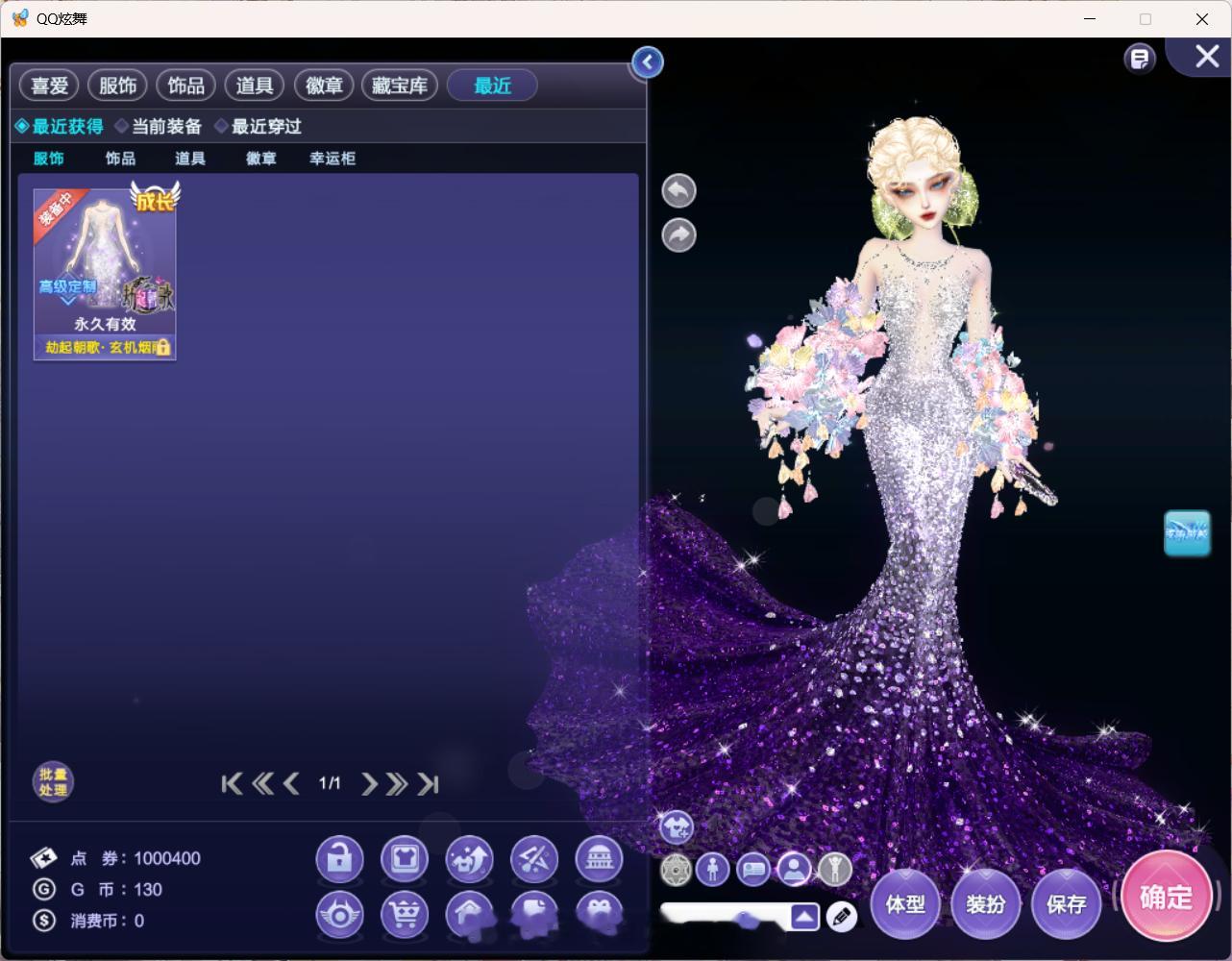Click the 点券 balance 1000400

(167, 858)
